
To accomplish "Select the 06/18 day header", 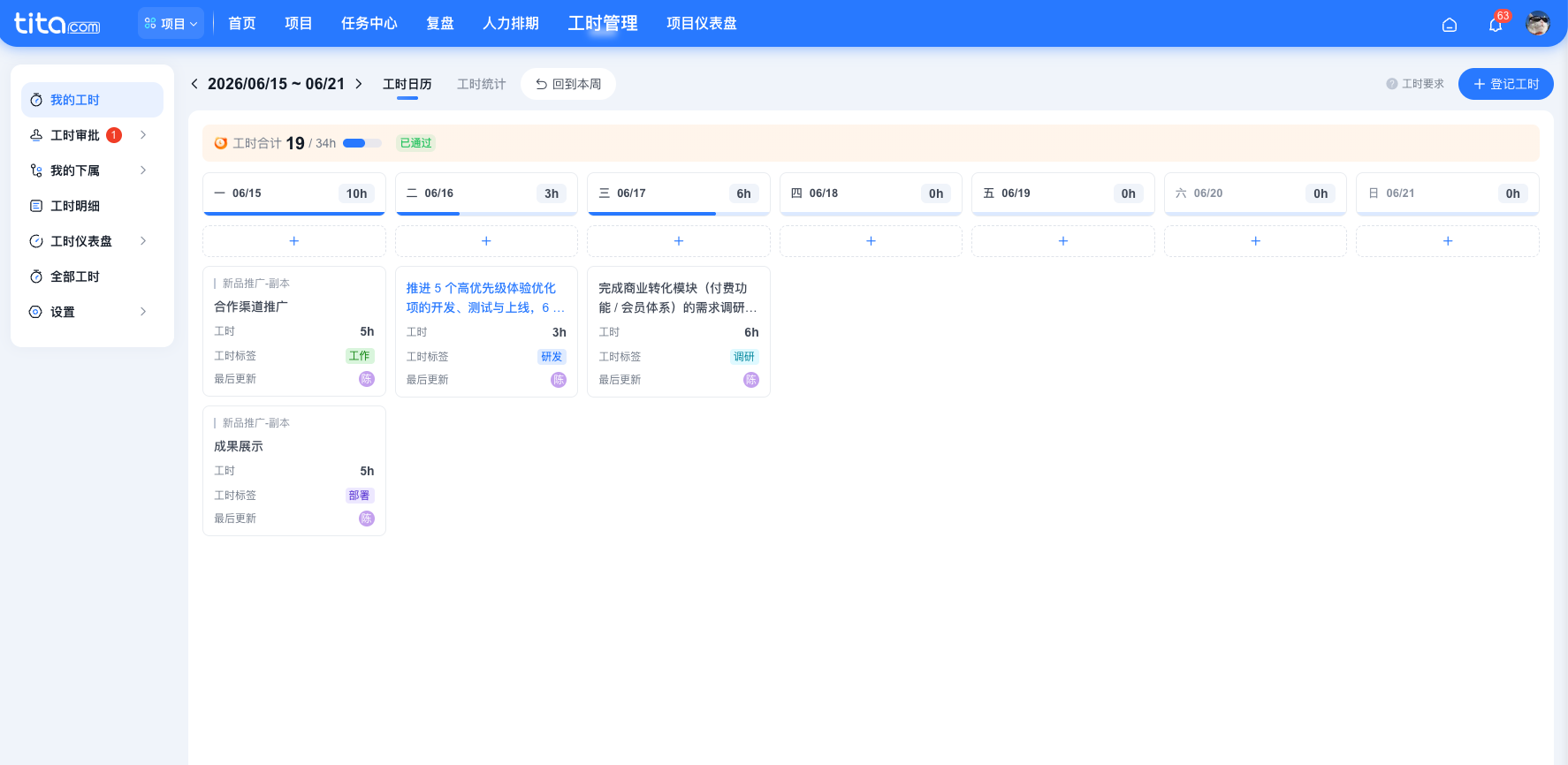I will coord(871,193).
